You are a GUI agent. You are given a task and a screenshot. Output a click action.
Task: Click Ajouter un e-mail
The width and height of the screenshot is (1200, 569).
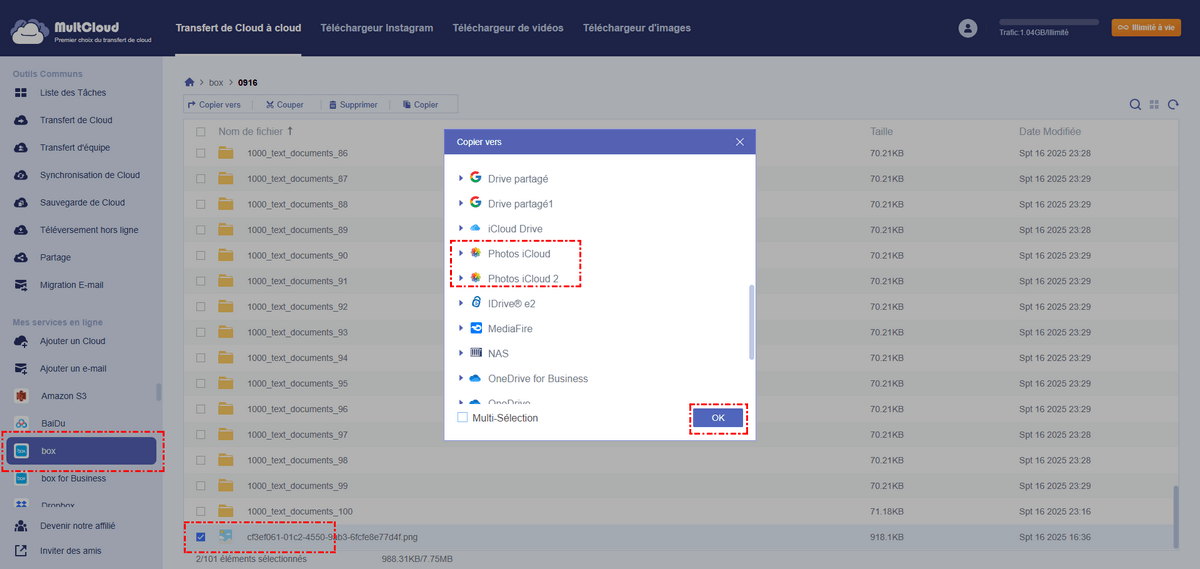pyautogui.click(x=73, y=368)
